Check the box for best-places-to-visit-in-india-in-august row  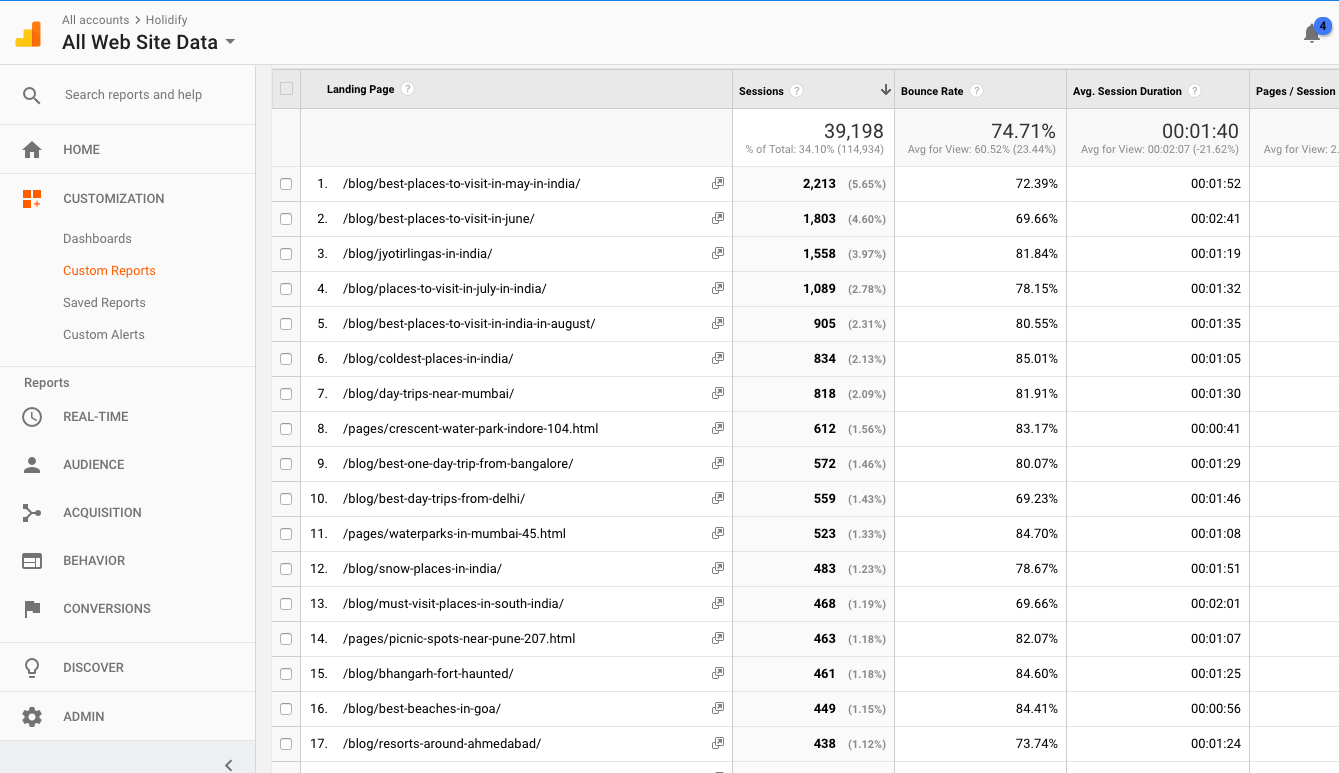tap(286, 324)
